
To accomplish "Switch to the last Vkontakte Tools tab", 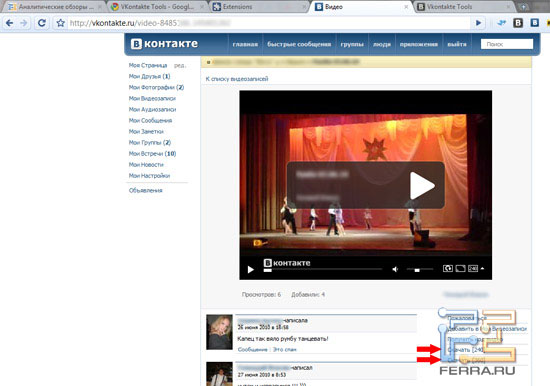I will coord(464,7).
